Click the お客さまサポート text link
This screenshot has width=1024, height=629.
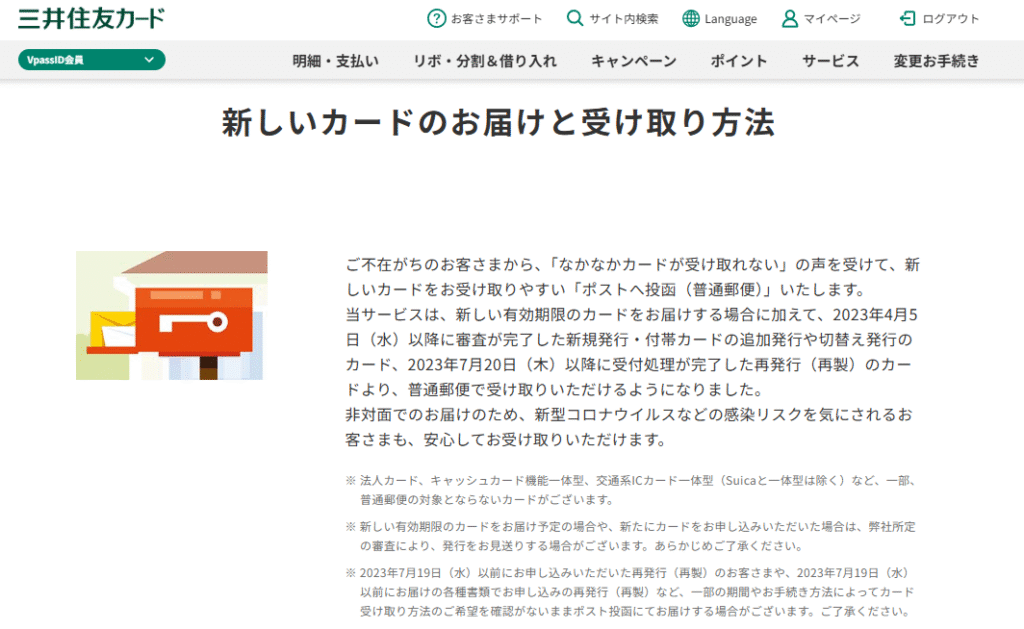pos(497,19)
